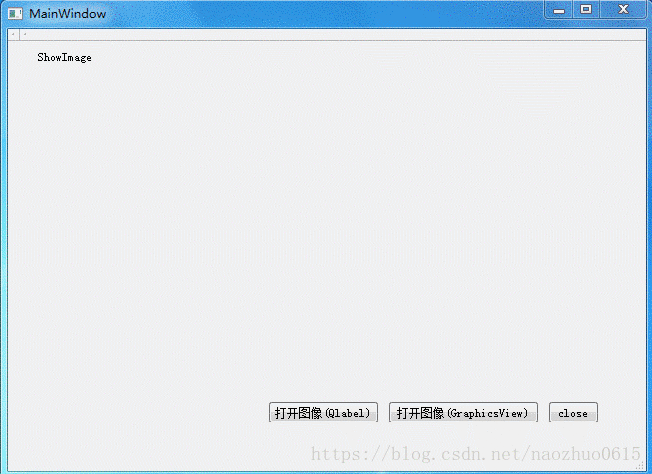Image resolution: width=652 pixels, height=474 pixels.
Task: Close the window with the X title button
Action: (x=623, y=10)
